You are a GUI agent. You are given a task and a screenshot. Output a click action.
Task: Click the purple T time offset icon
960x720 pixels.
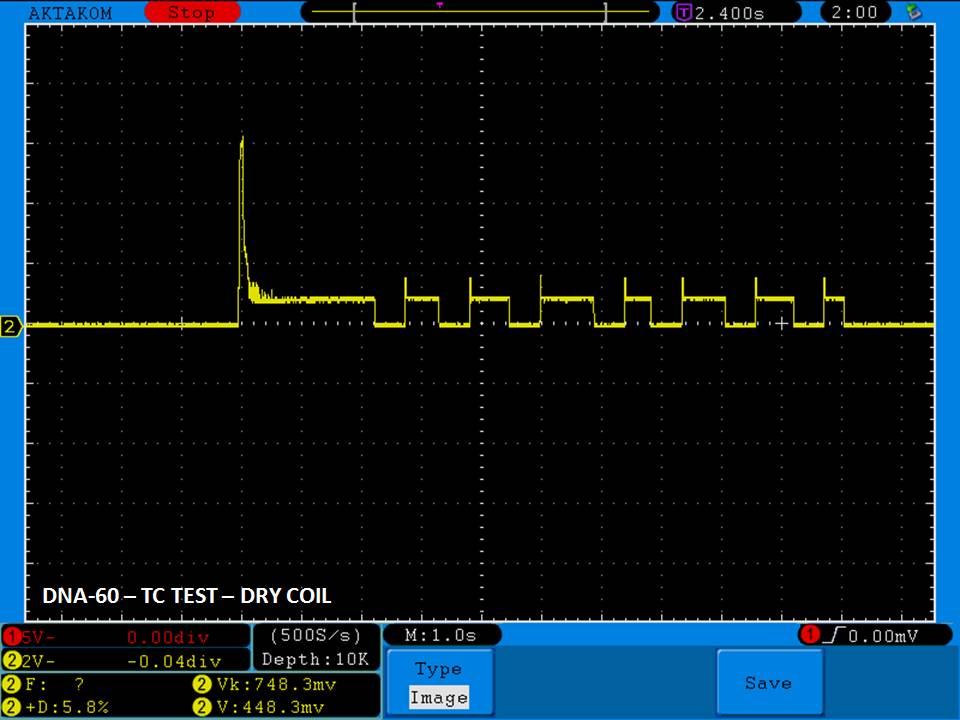(x=684, y=13)
